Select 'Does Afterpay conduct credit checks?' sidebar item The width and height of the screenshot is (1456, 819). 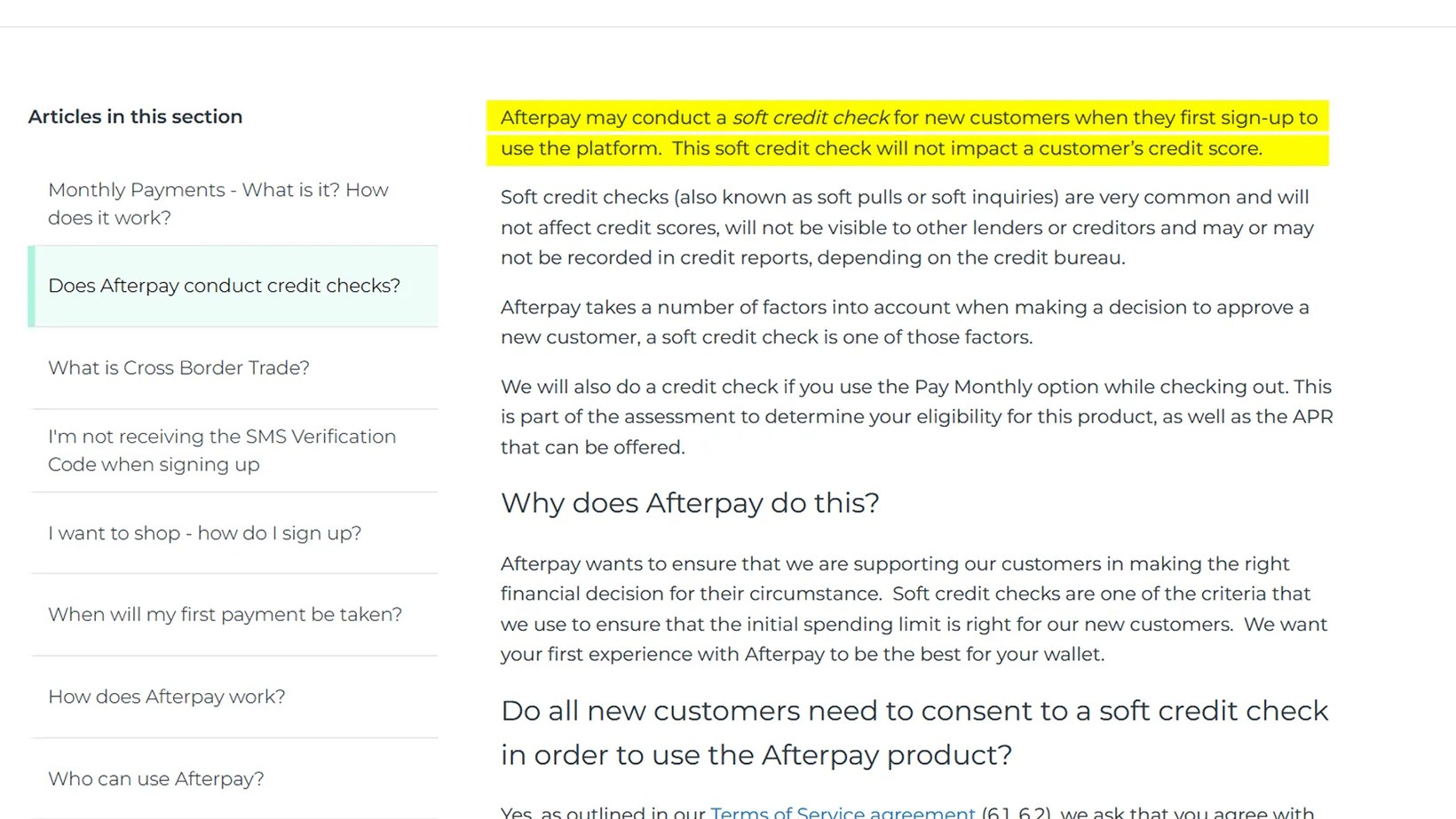[224, 286]
